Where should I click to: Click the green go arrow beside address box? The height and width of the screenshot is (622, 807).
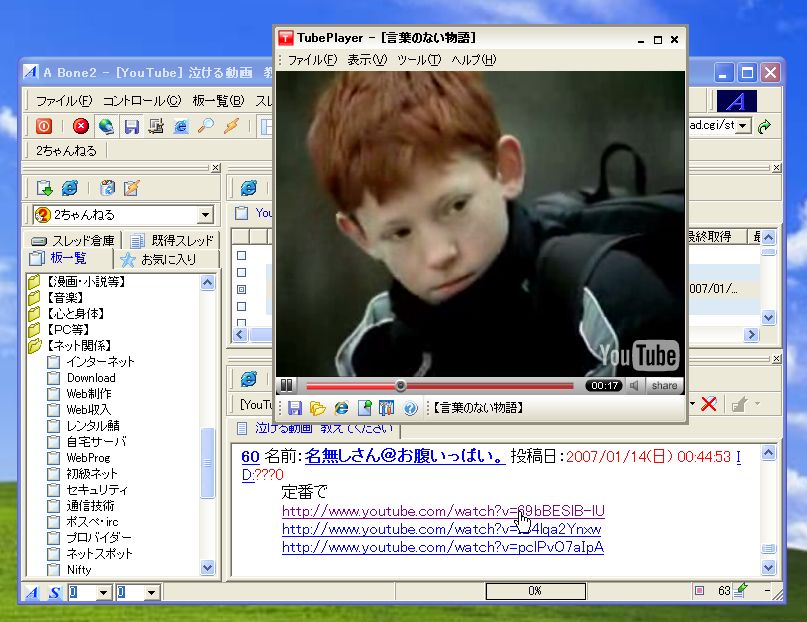(764, 126)
